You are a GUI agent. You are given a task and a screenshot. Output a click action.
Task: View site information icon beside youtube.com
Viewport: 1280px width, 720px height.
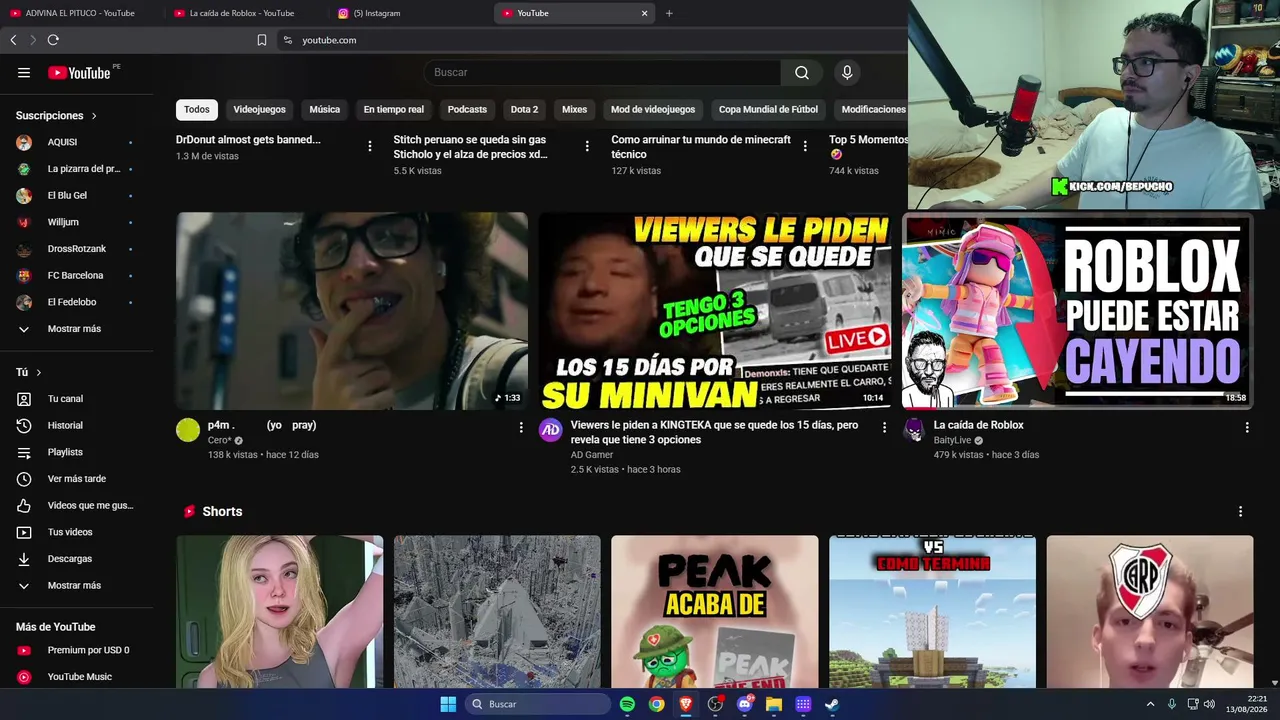288,40
